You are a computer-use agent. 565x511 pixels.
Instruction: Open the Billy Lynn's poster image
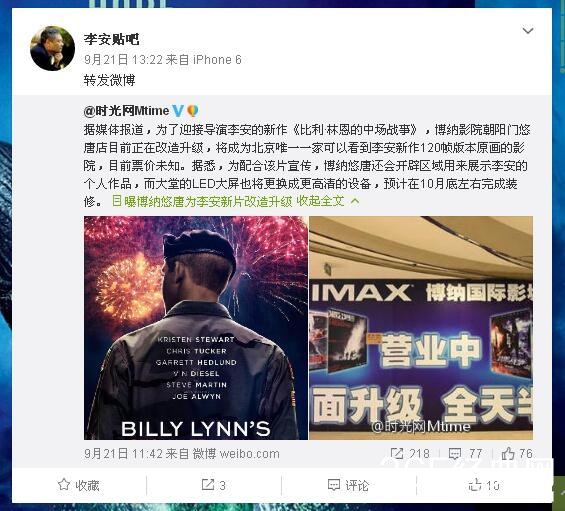click(x=196, y=328)
